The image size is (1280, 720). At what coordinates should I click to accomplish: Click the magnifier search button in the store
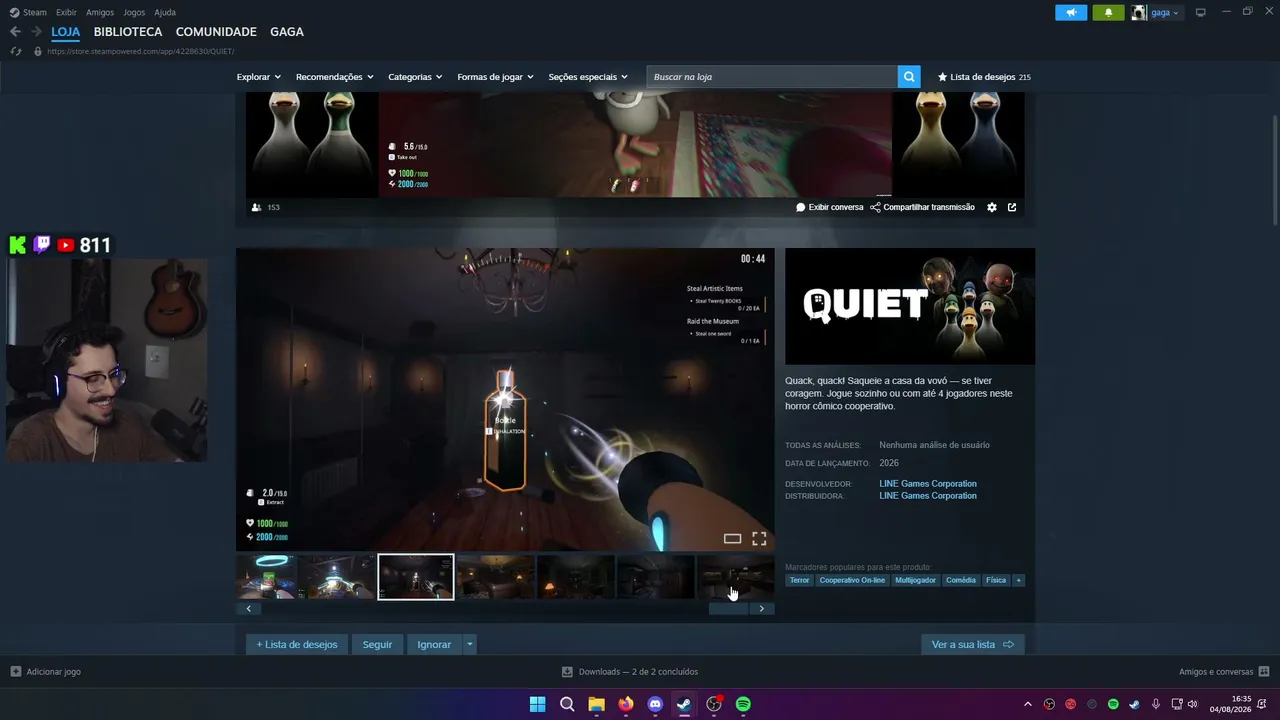click(909, 77)
